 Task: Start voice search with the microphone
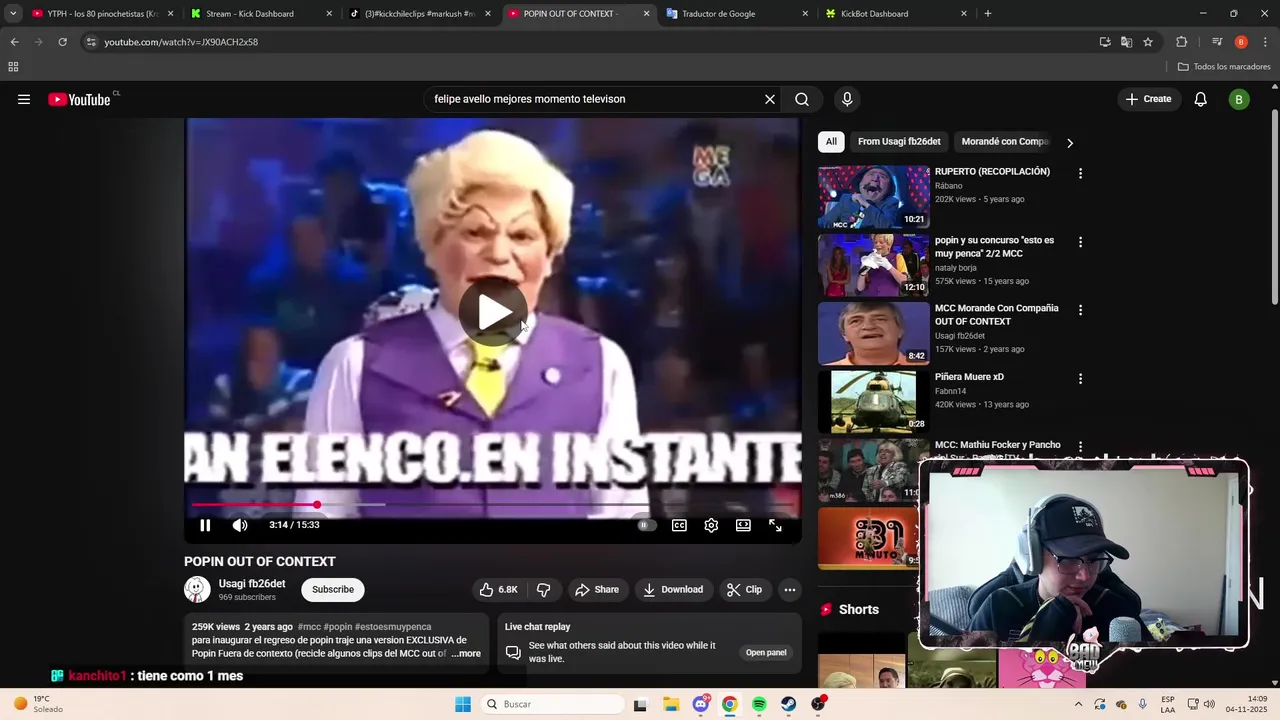point(847,99)
